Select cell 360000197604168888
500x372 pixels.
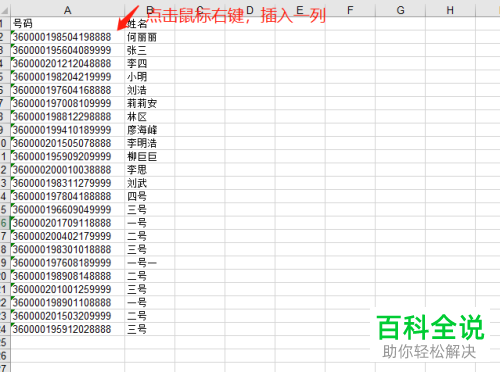pyautogui.click(x=67, y=90)
